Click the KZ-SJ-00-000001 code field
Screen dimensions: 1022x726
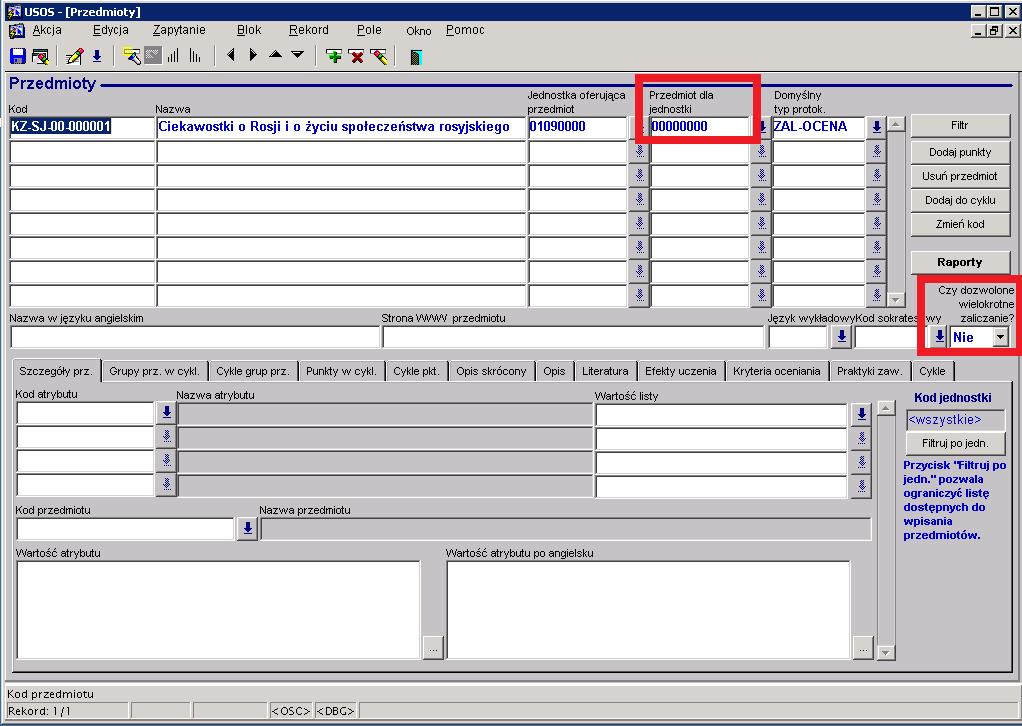click(82, 126)
